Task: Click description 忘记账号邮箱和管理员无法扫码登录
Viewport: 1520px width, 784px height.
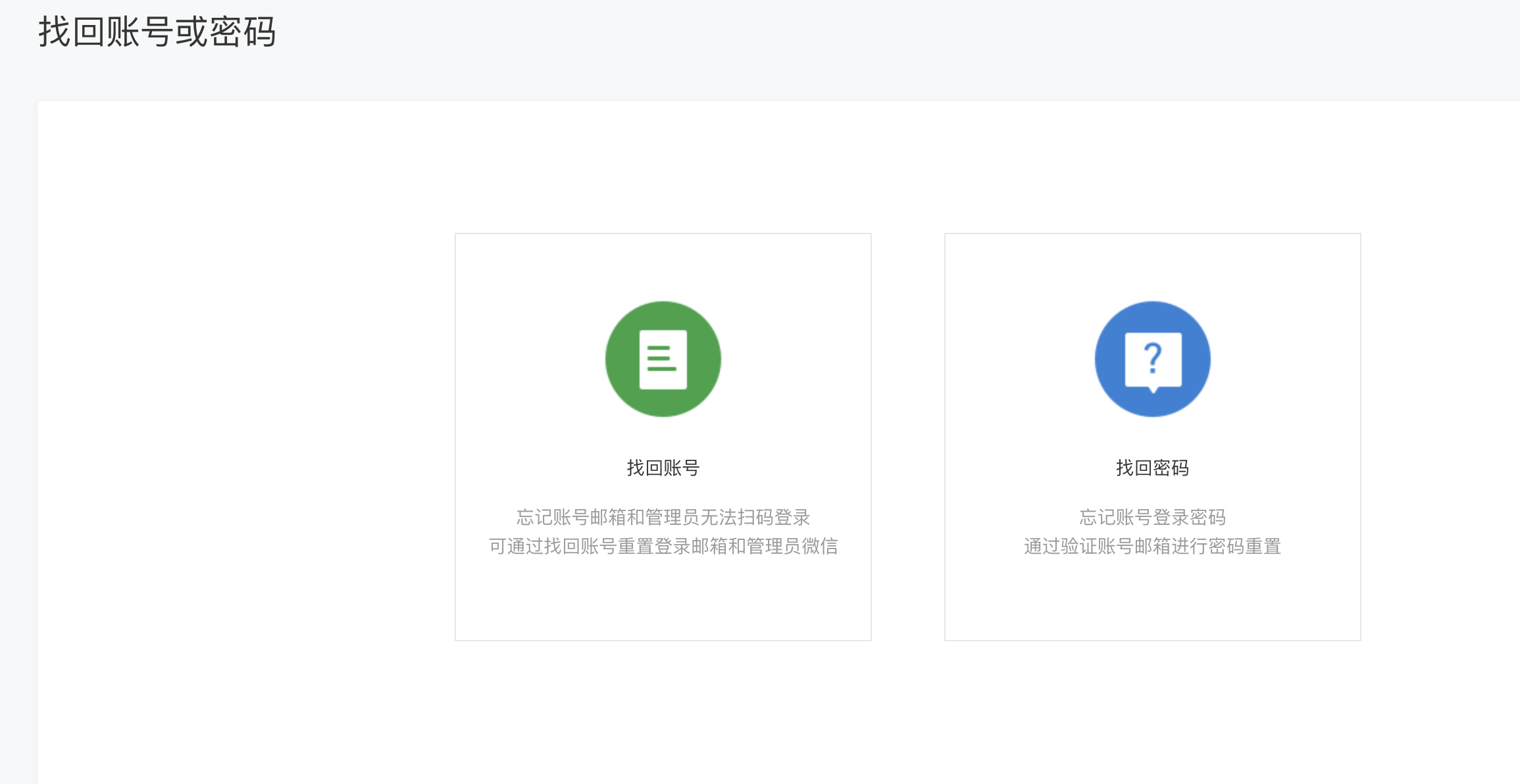Action: click(663, 517)
